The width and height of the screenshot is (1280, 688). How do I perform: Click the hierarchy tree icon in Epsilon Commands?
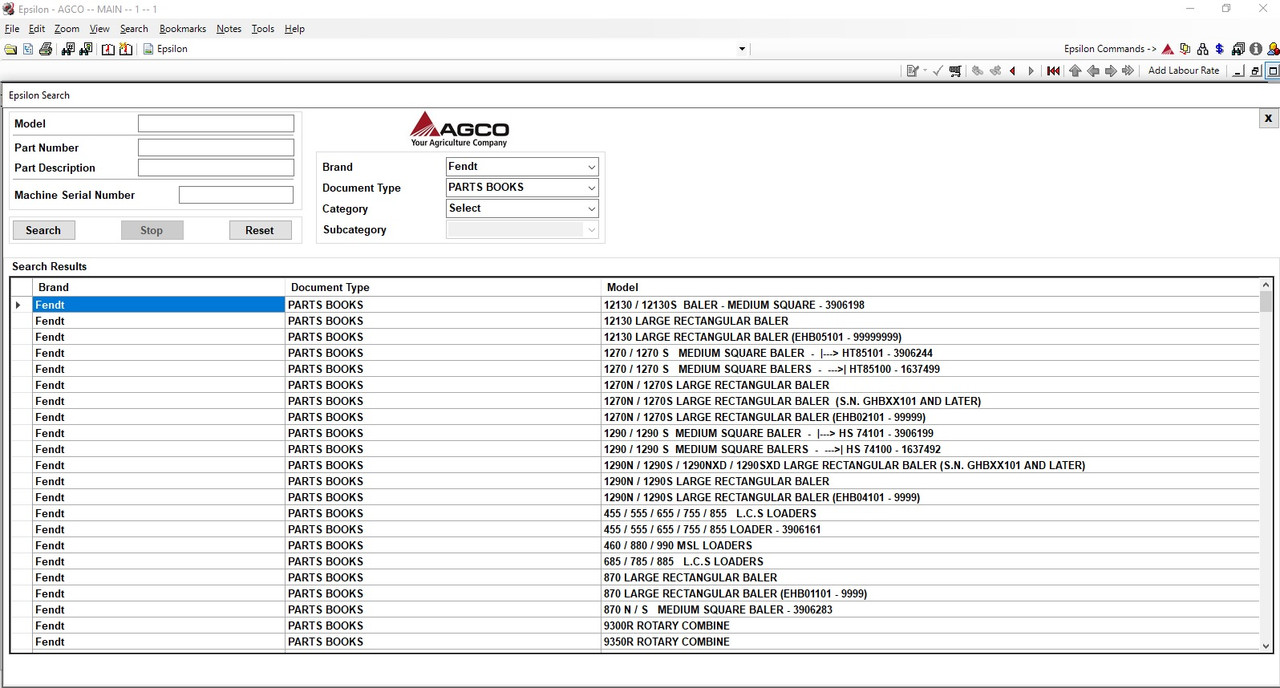[1202, 49]
